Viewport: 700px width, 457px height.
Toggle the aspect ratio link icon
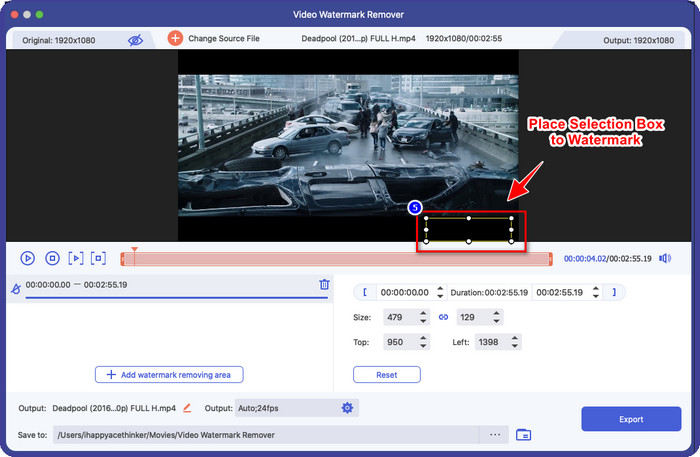coord(443,317)
